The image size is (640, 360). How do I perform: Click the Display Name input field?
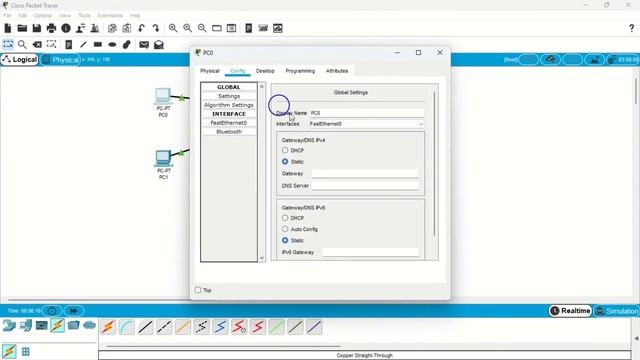click(367, 113)
